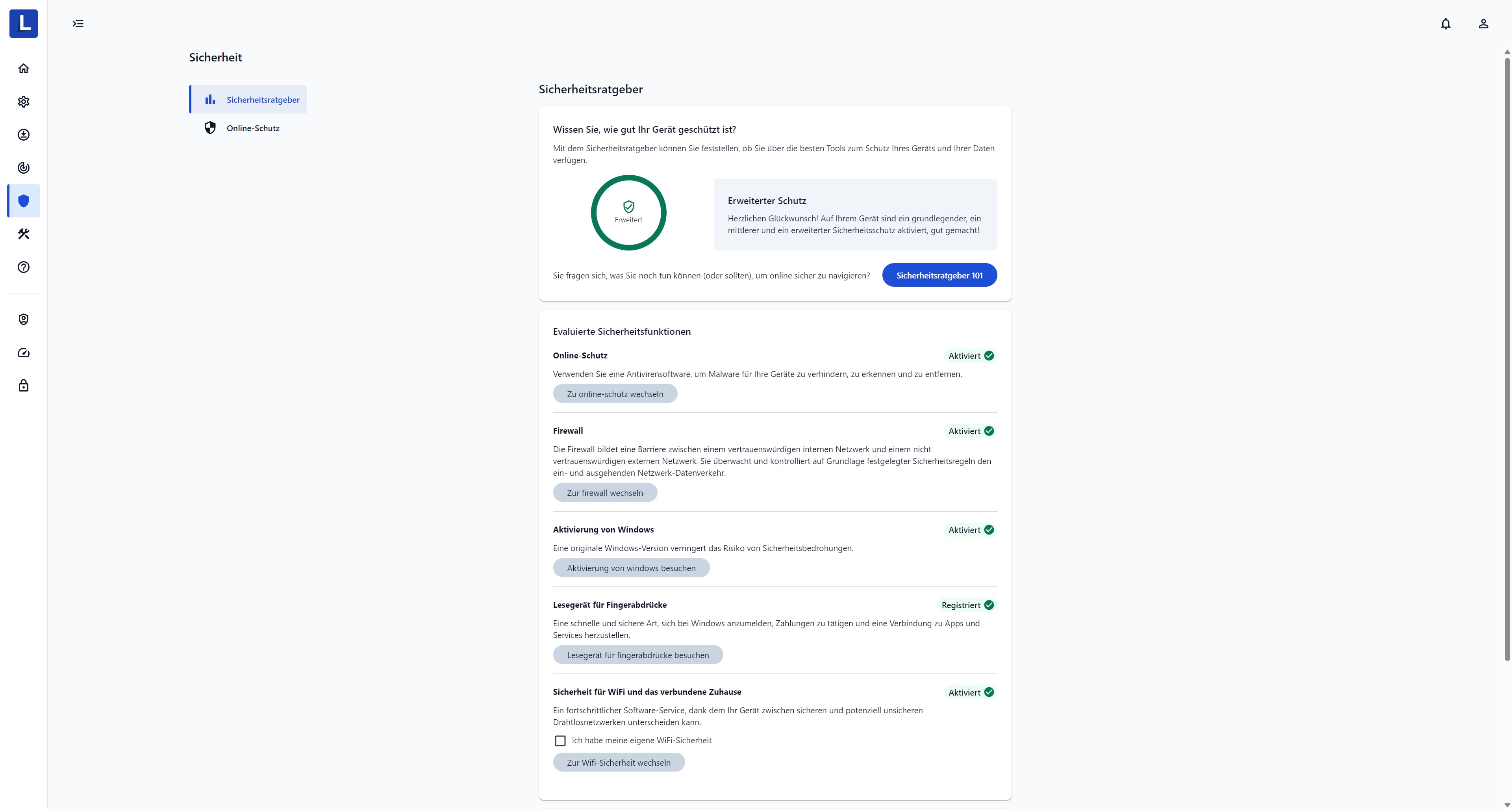Open the privacy shield-with-person sidebar icon
Screen dimensions: 1512x809
pyautogui.click(x=24, y=319)
